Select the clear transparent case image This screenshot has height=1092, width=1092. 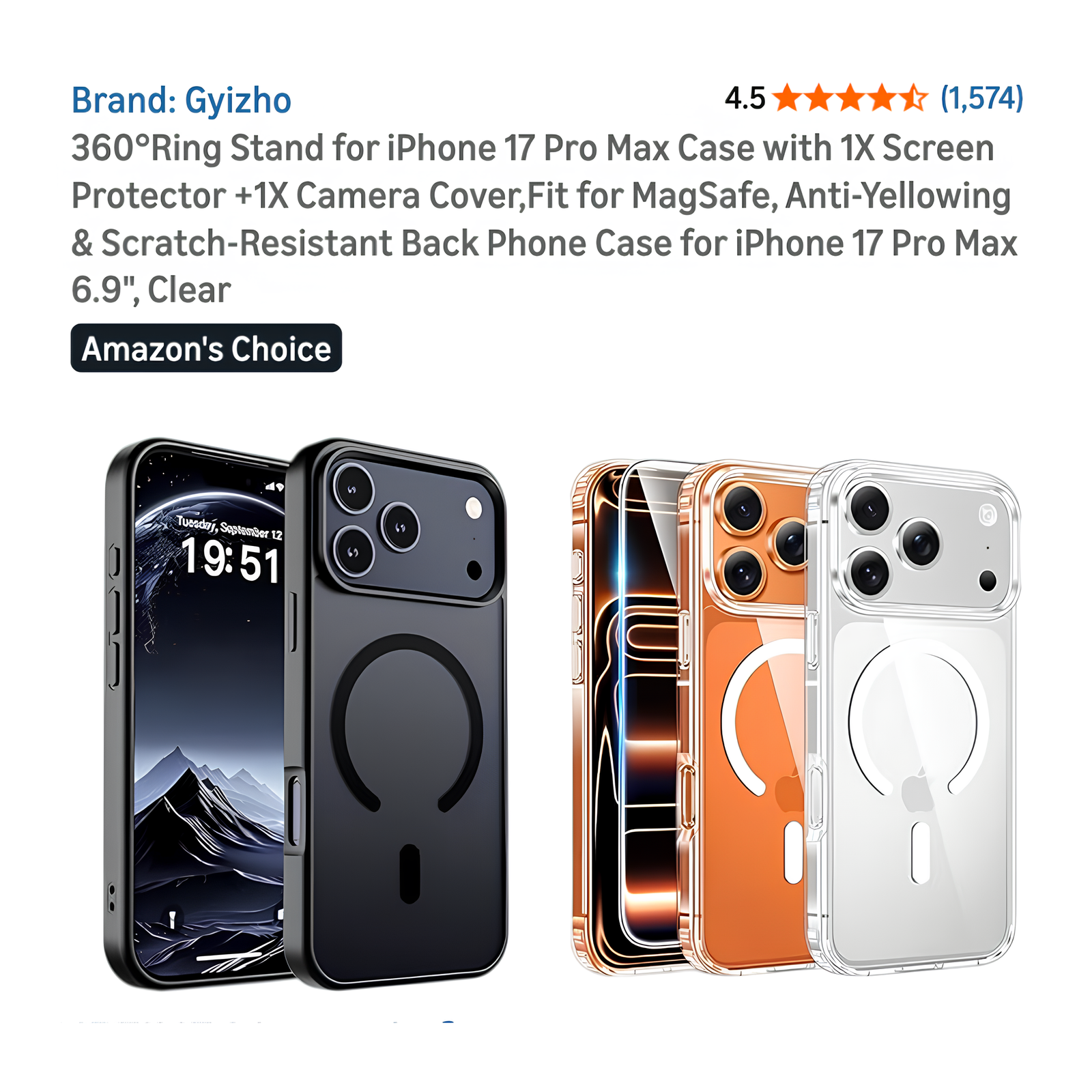click(913, 717)
